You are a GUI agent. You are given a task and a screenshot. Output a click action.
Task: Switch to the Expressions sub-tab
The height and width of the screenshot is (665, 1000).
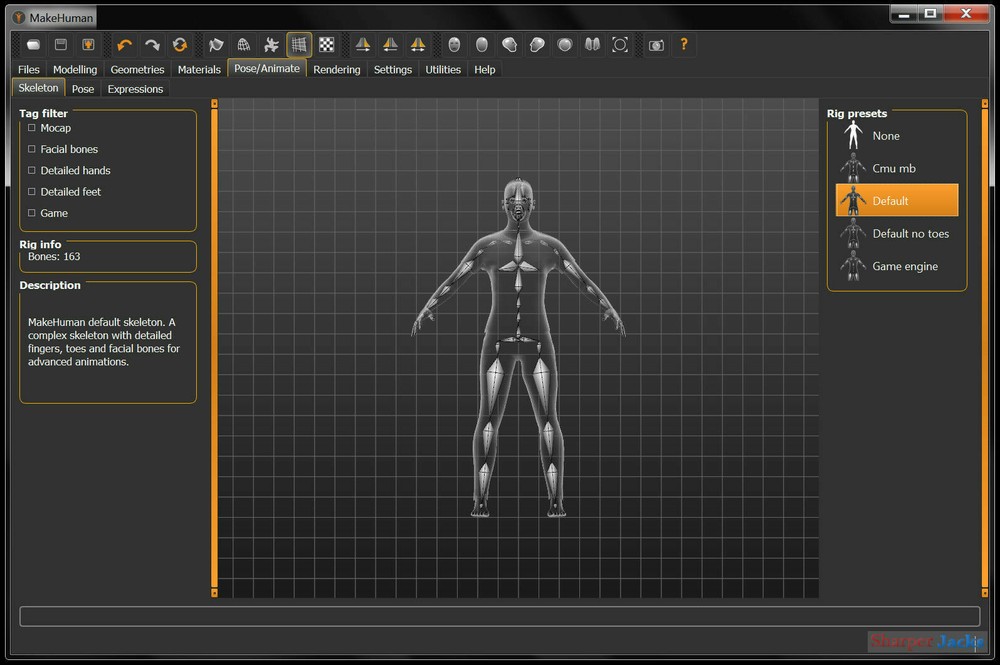coord(135,89)
